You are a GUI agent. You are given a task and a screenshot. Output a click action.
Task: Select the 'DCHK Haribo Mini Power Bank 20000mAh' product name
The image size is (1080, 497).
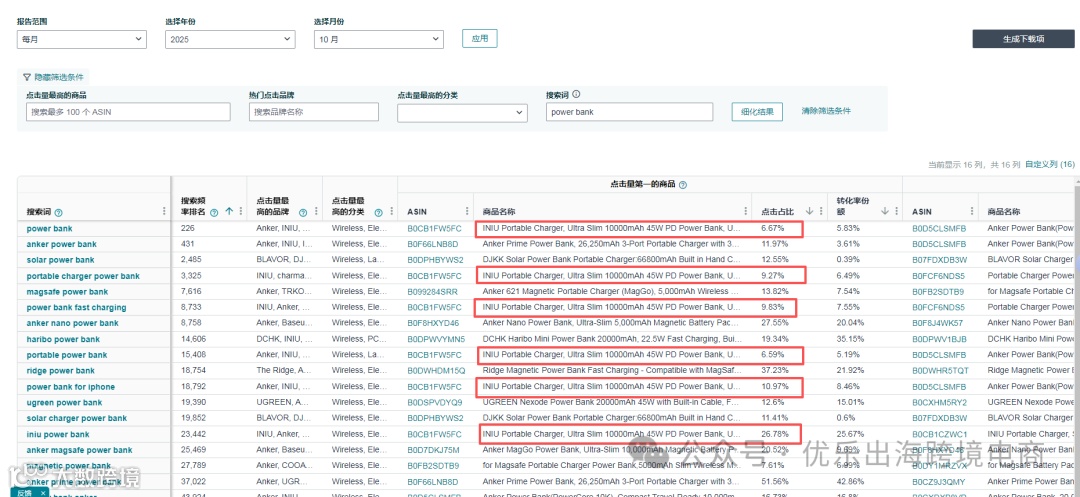pos(612,339)
